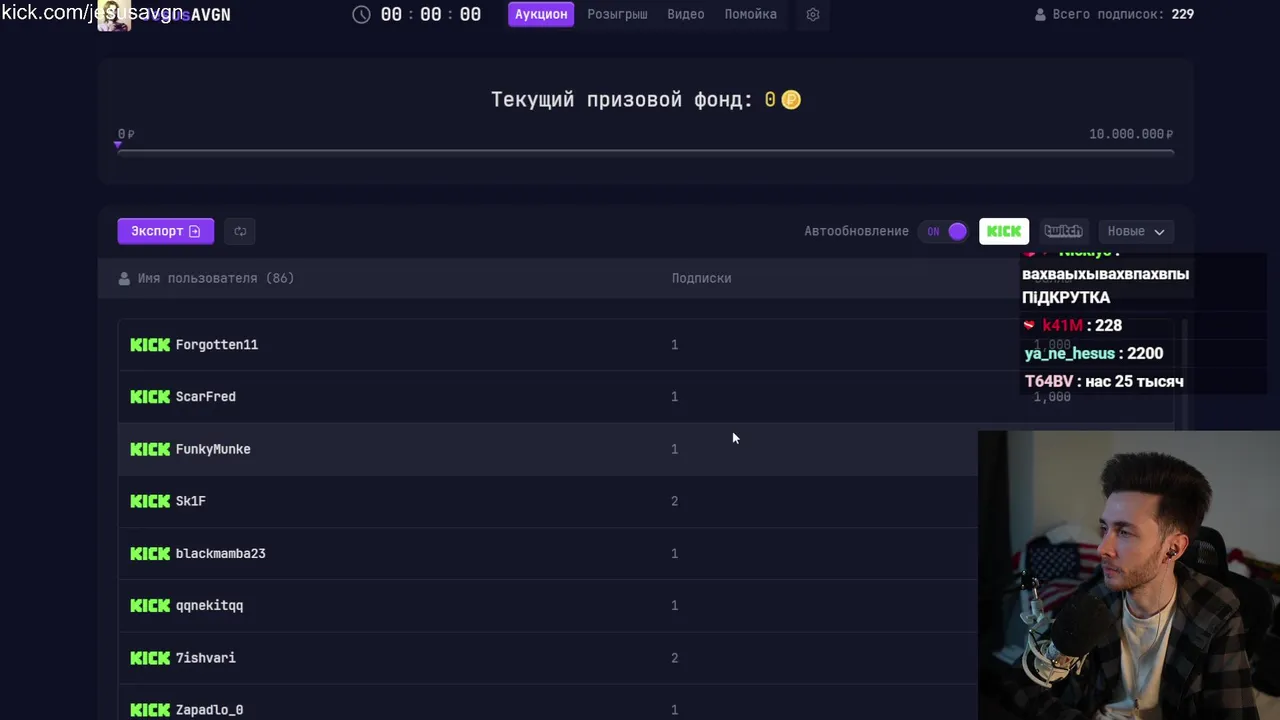Click the Экспорт button
The image size is (1280, 720).
pyautogui.click(x=165, y=231)
